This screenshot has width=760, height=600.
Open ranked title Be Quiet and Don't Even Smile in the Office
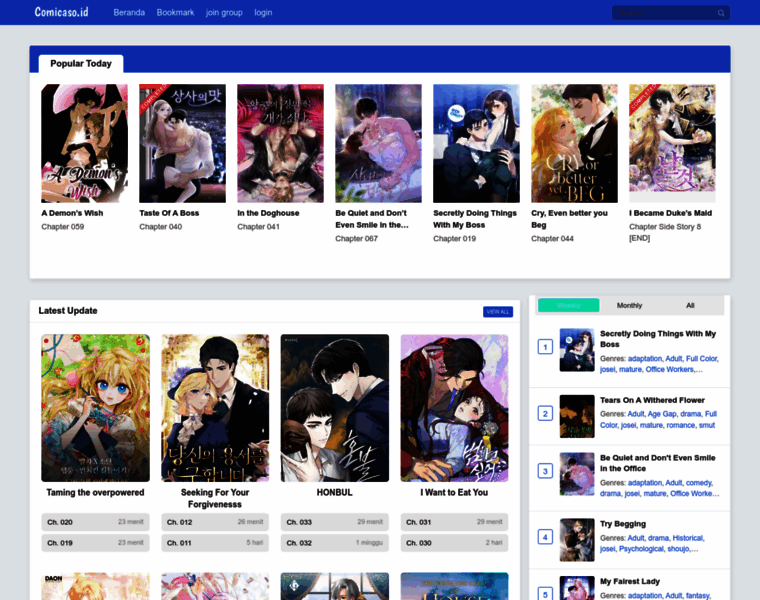[658, 463]
